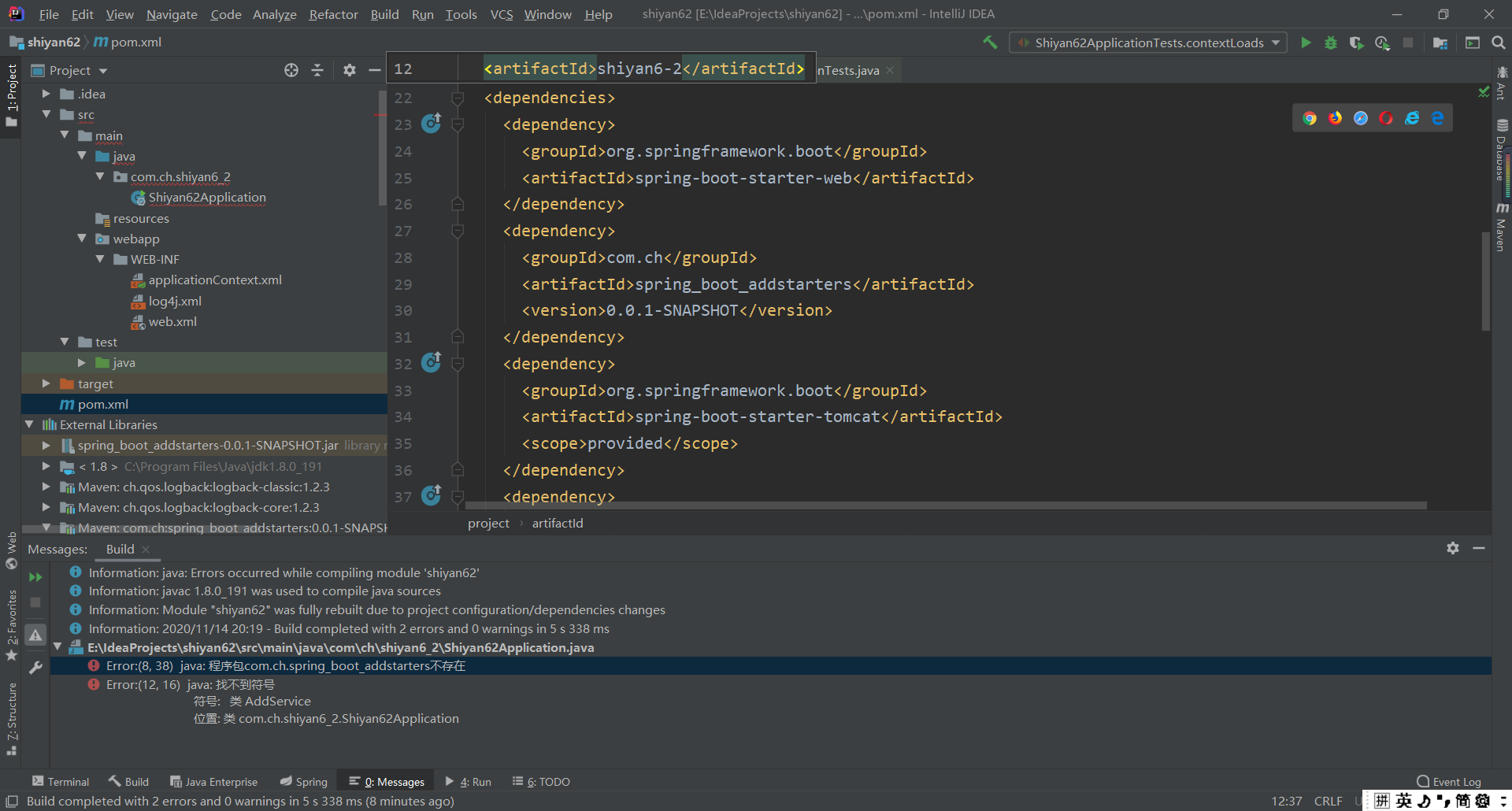
Task: Expand the .idea folder
Action: (46, 94)
